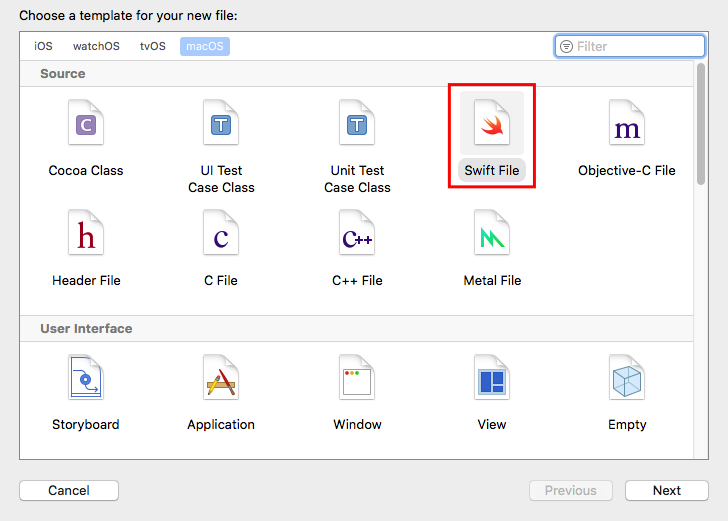
Task: Switch to the watchOS platform tab
Action: 96,46
